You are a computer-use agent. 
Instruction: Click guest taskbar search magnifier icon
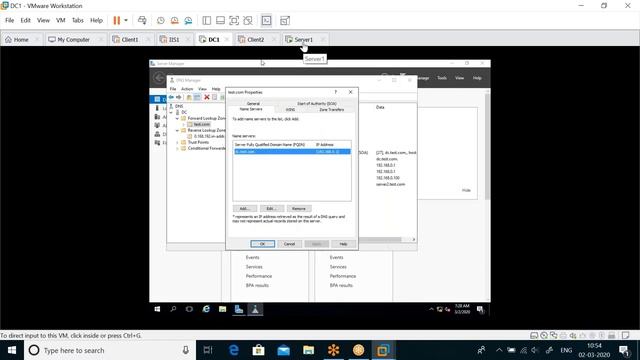coord(173,309)
